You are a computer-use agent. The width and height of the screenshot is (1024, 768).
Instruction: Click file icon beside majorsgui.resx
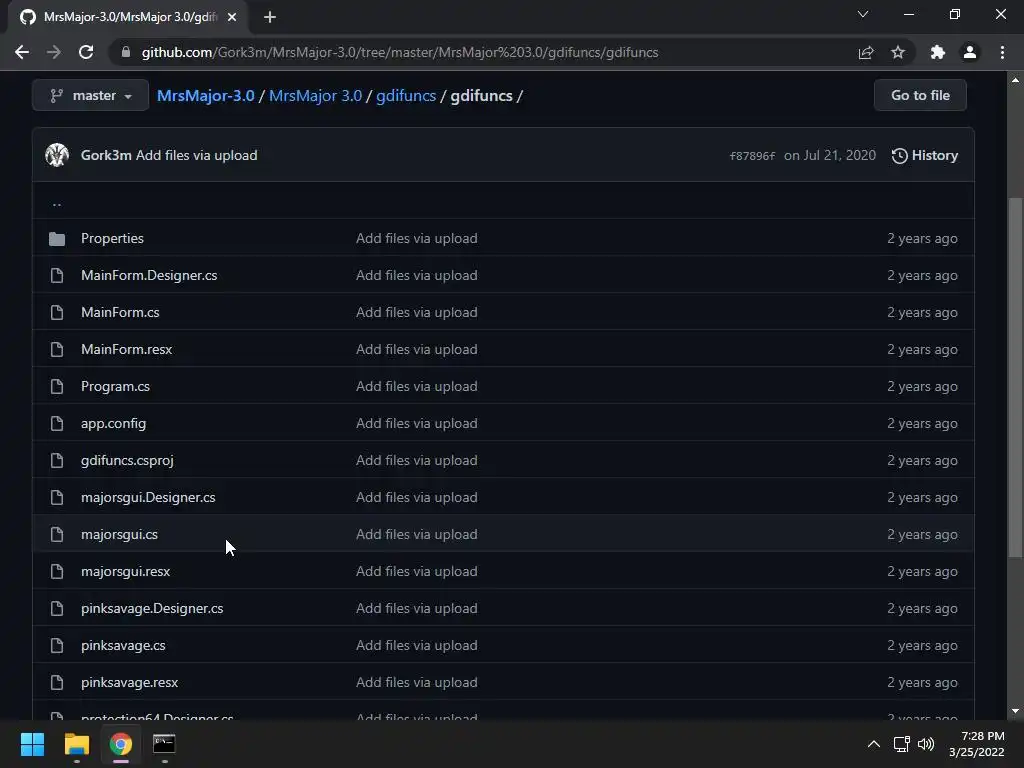click(57, 571)
